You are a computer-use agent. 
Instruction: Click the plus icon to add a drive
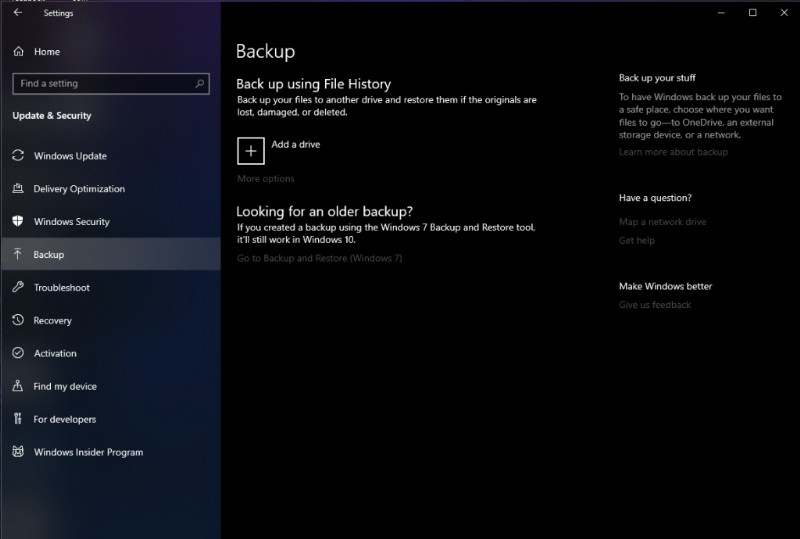[x=251, y=151]
